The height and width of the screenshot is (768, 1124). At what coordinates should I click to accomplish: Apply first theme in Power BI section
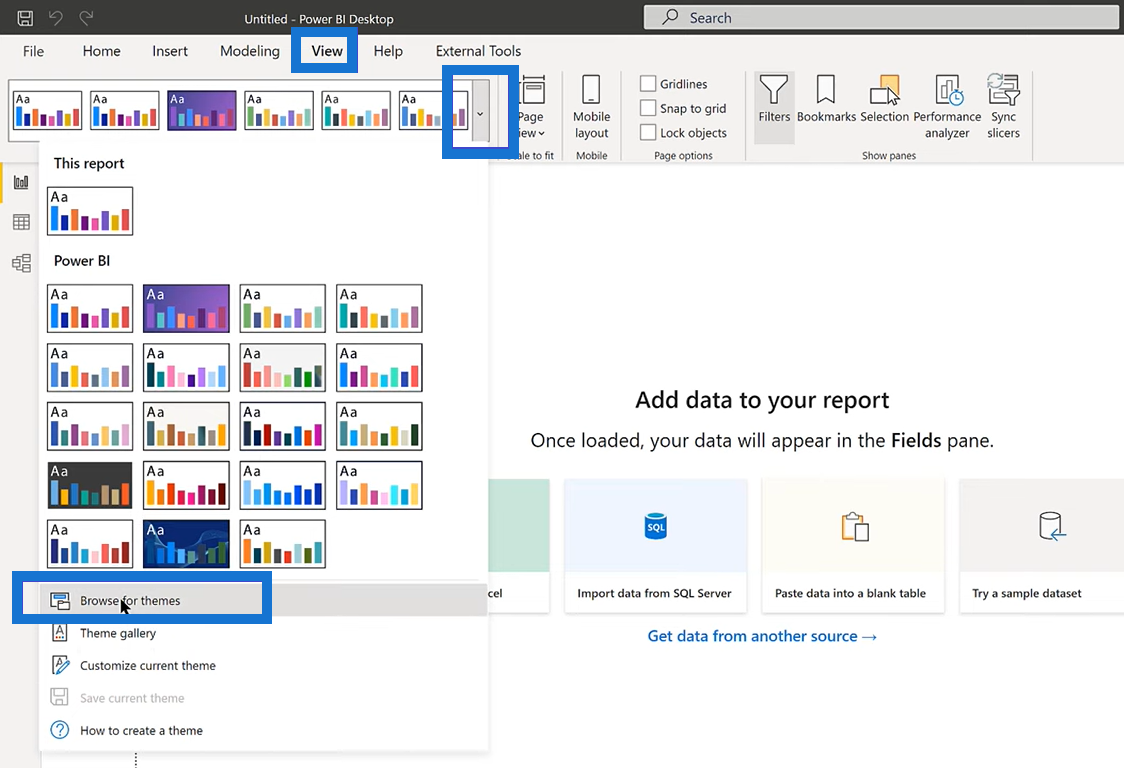coord(90,308)
